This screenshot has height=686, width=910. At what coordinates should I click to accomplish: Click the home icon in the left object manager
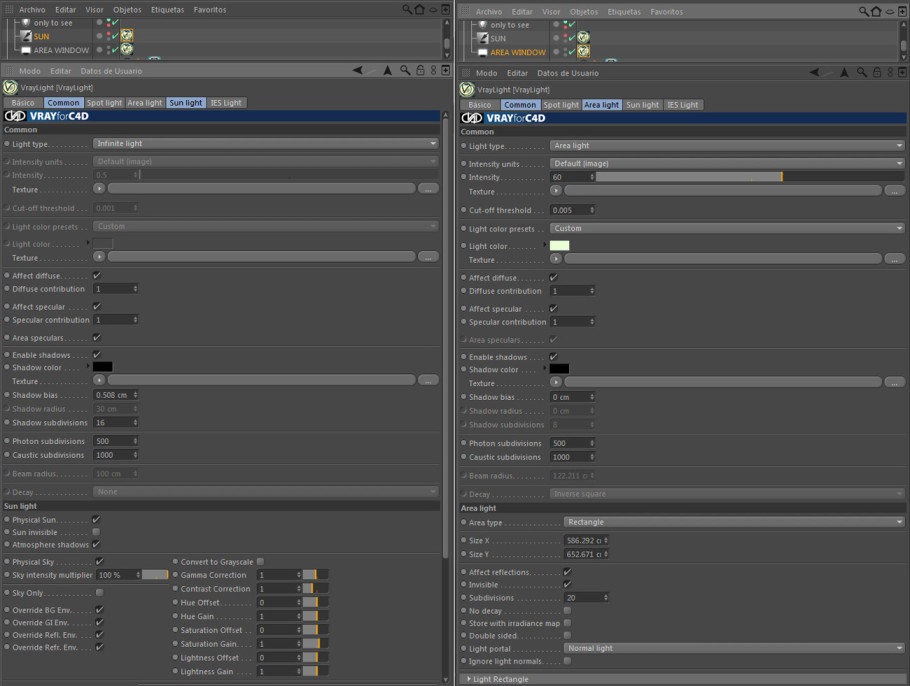coord(420,9)
